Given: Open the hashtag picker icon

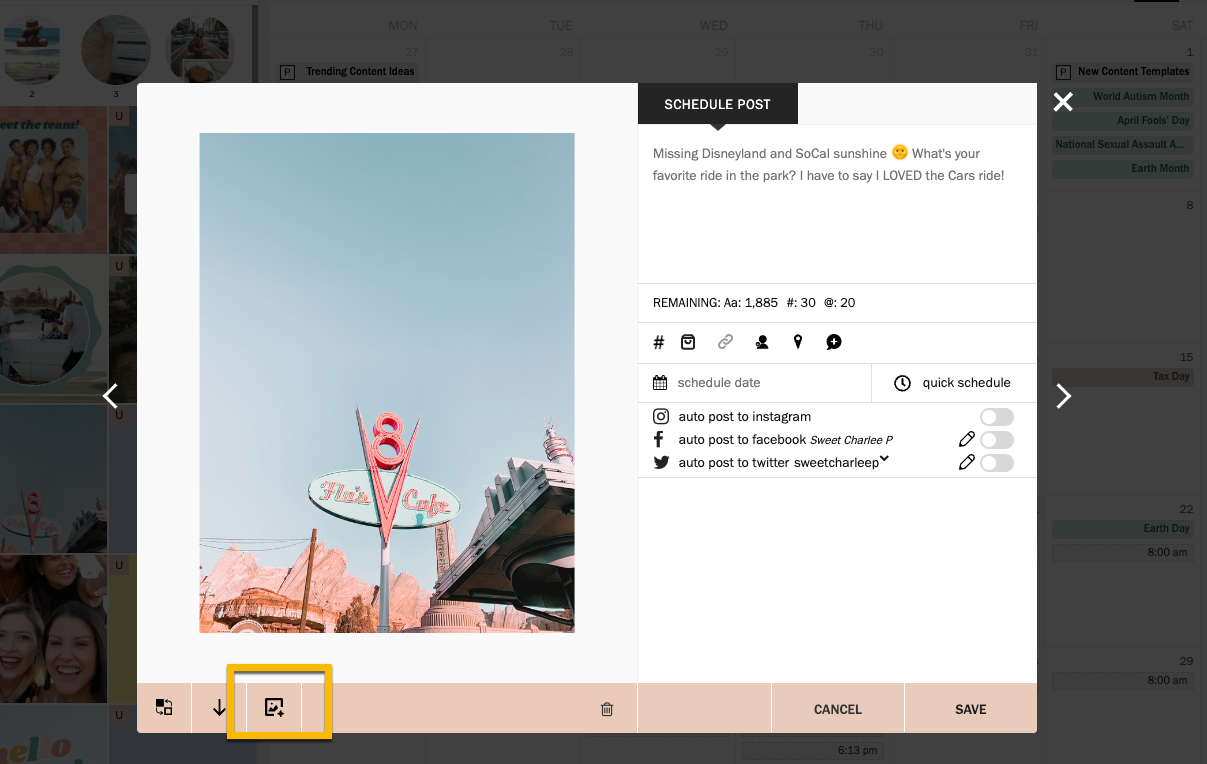Looking at the screenshot, I should (659, 343).
